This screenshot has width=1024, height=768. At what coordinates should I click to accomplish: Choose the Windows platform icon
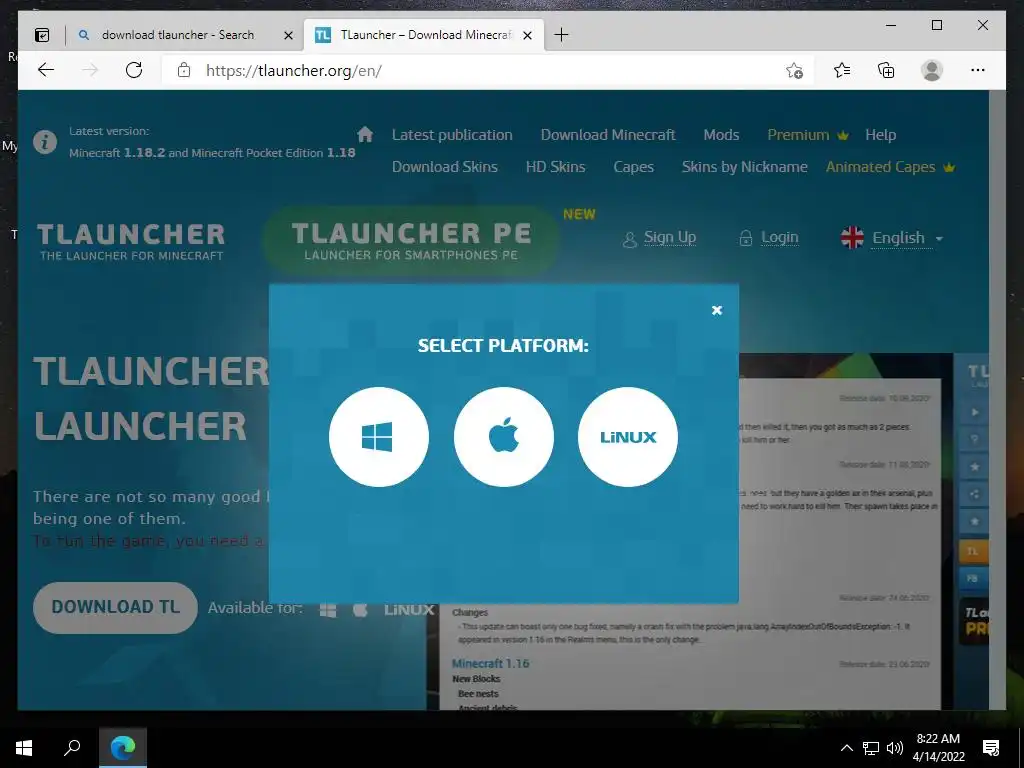[x=379, y=437]
